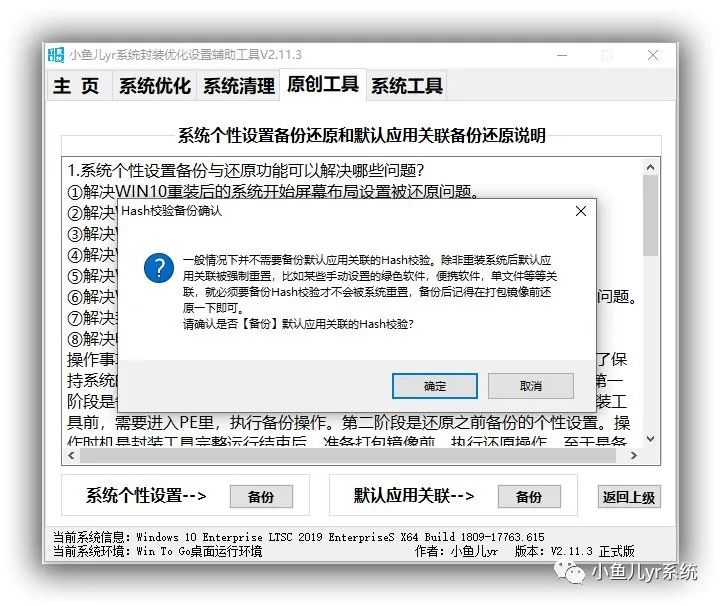This screenshot has width=721, height=606.
Task: Click the app logo icon in title bar
Action: pyautogui.click(x=56, y=55)
